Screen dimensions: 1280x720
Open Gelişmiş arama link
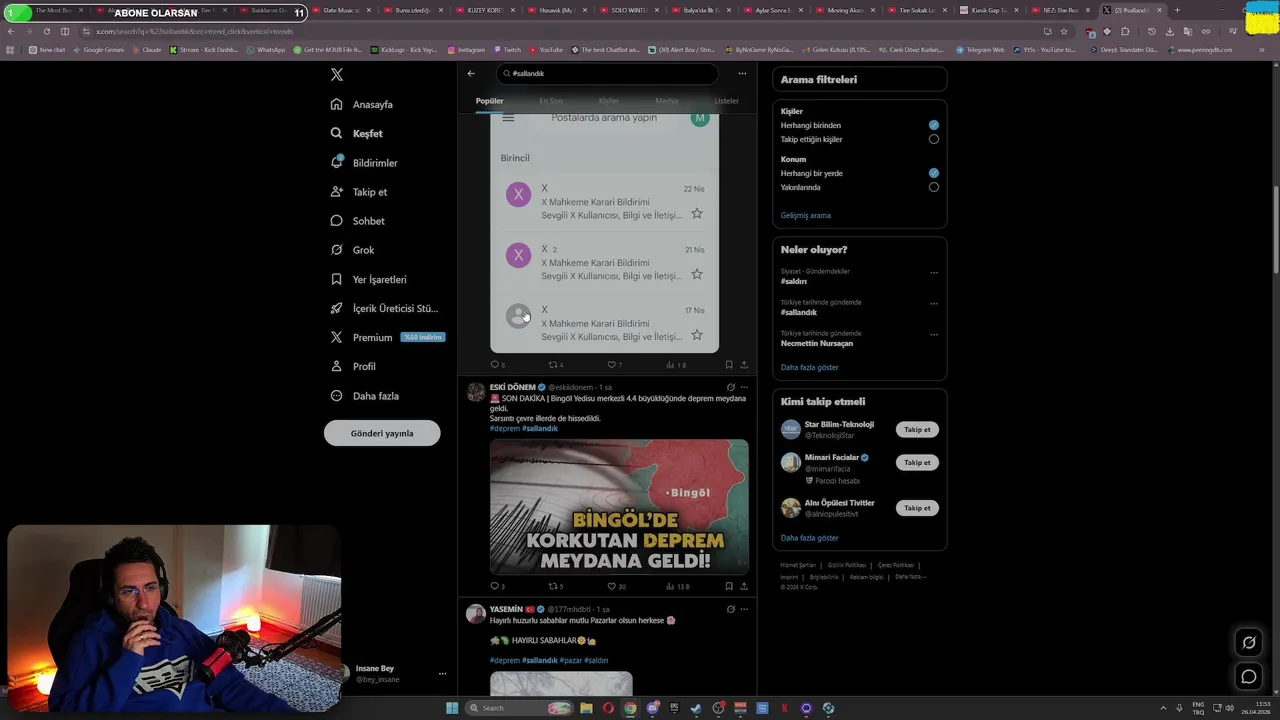click(x=805, y=215)
